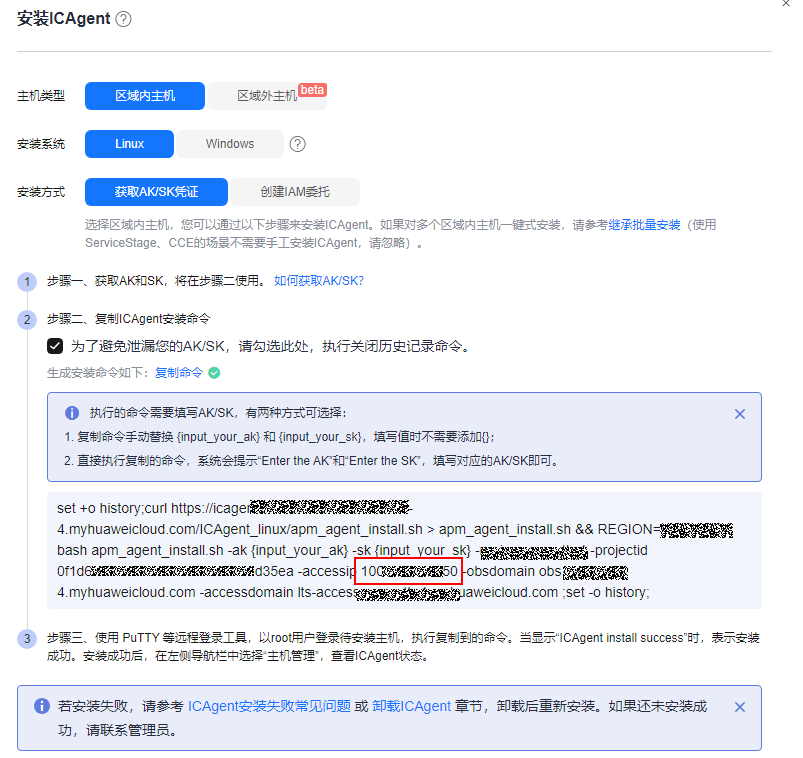Select 获取AK/SK凭证 installation method
The height and width of the screenshot is (758, 803).
point(156,192)
